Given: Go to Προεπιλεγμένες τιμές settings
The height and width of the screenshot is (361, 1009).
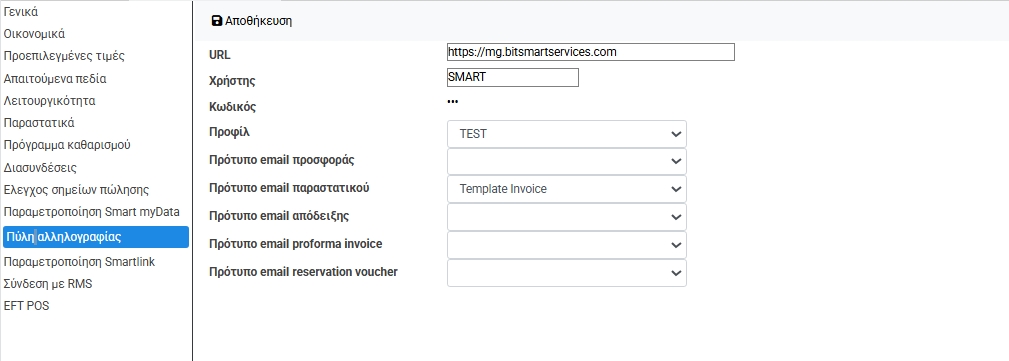Looking at the screenshot, I should 64,56.
